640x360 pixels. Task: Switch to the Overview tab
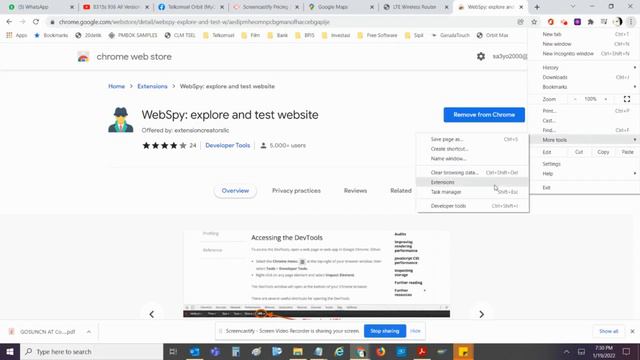pyautogui.click(x=235, y=191)
